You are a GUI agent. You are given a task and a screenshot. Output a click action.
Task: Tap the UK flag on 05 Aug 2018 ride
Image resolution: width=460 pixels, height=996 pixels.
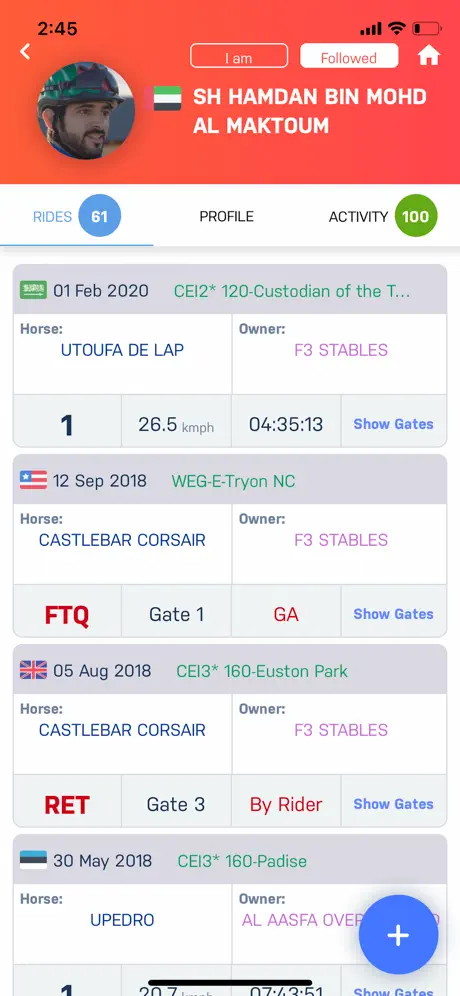click(34, 670)
